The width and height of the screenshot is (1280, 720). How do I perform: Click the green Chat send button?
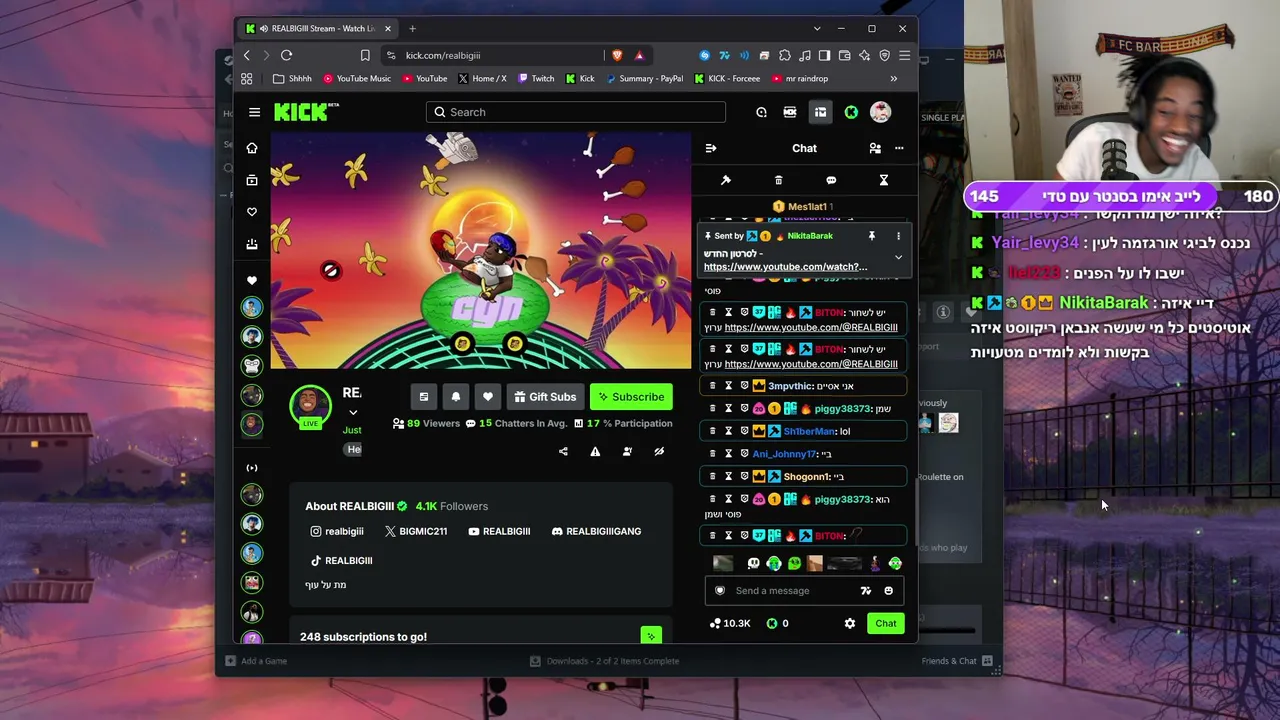pos(886,624)
